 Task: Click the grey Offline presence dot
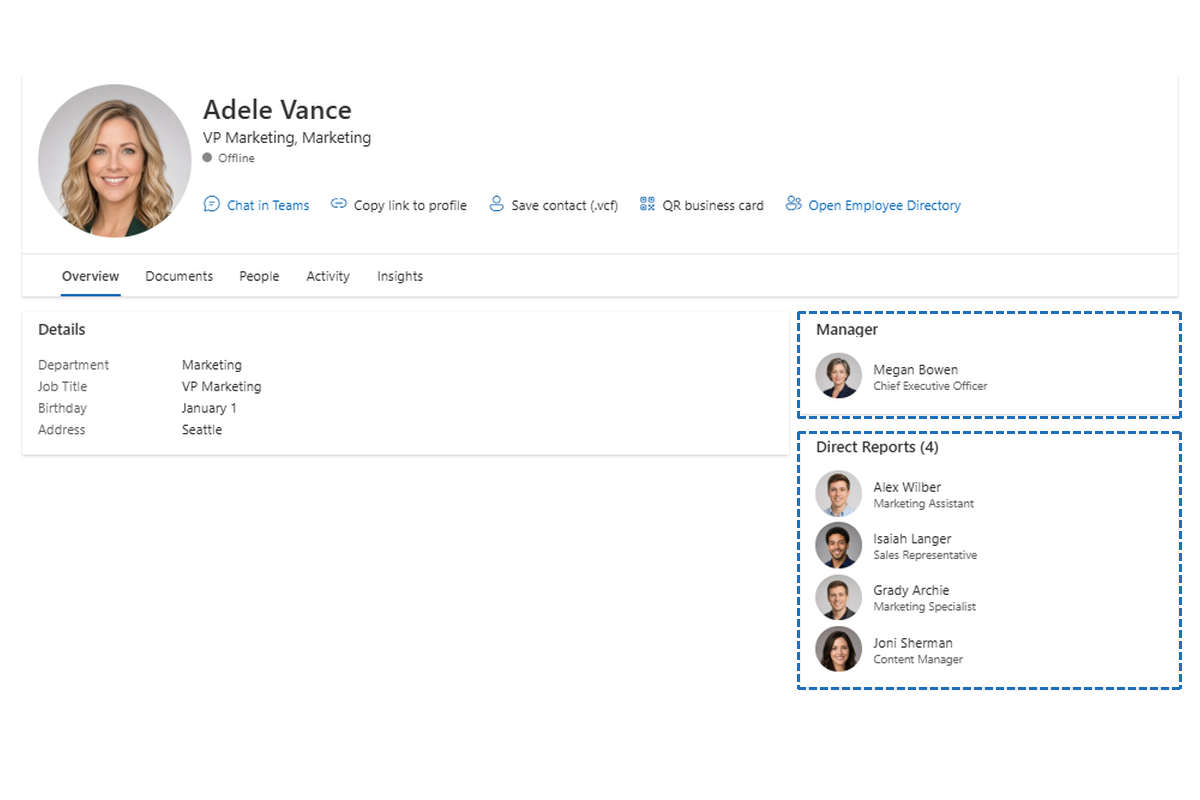207,158
